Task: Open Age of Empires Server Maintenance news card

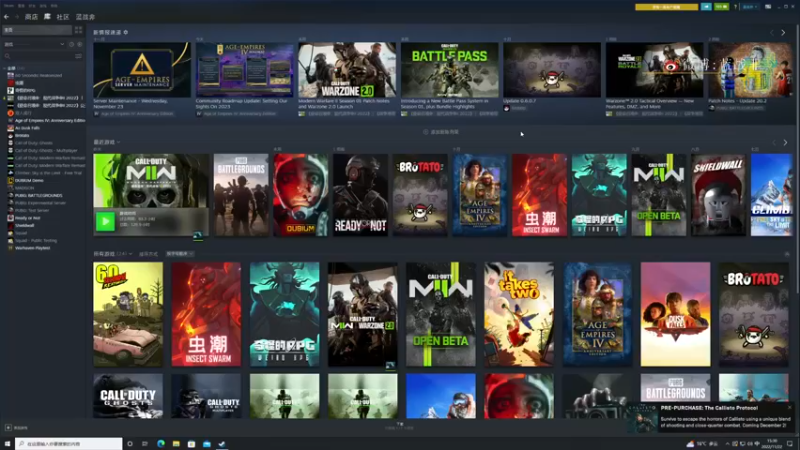Action: click(x=142, y=70)
